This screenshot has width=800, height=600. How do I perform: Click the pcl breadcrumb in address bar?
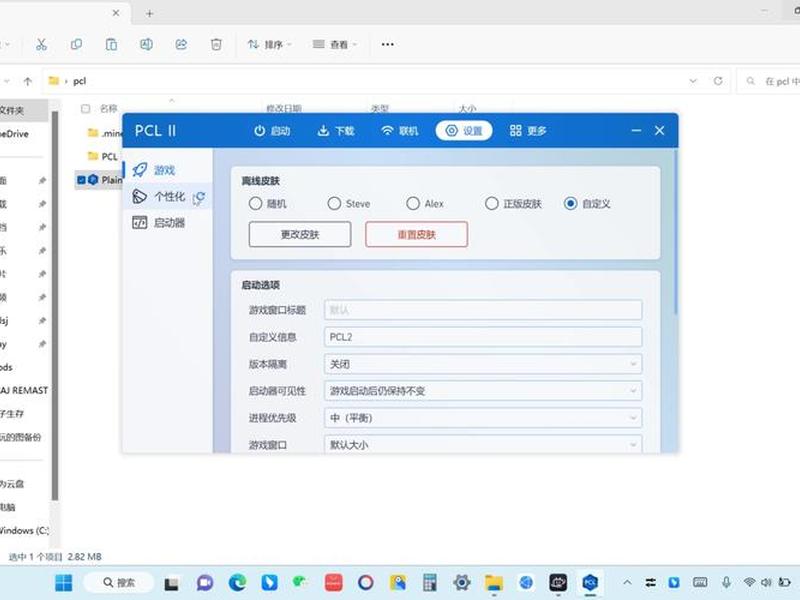pos(80,81)
